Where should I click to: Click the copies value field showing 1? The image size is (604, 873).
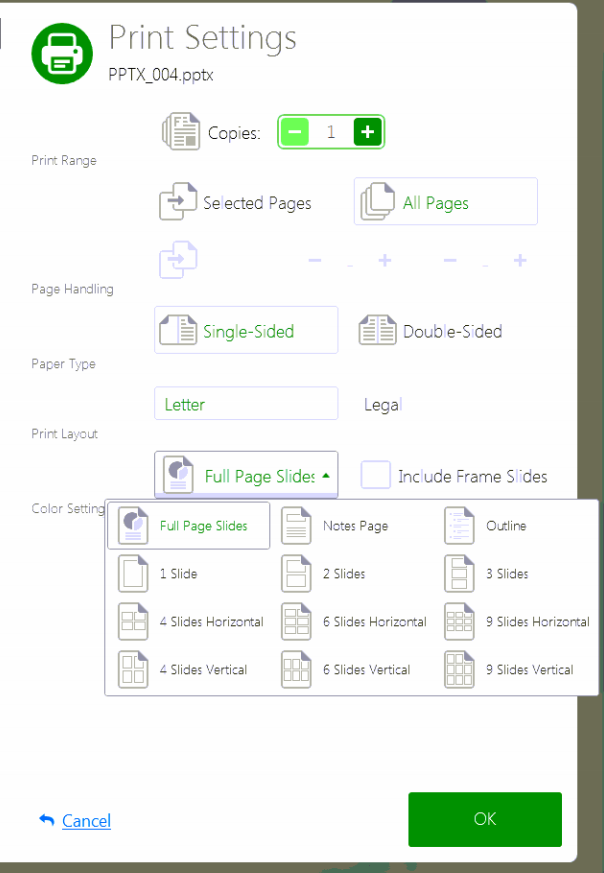click(x=331, y=132)
